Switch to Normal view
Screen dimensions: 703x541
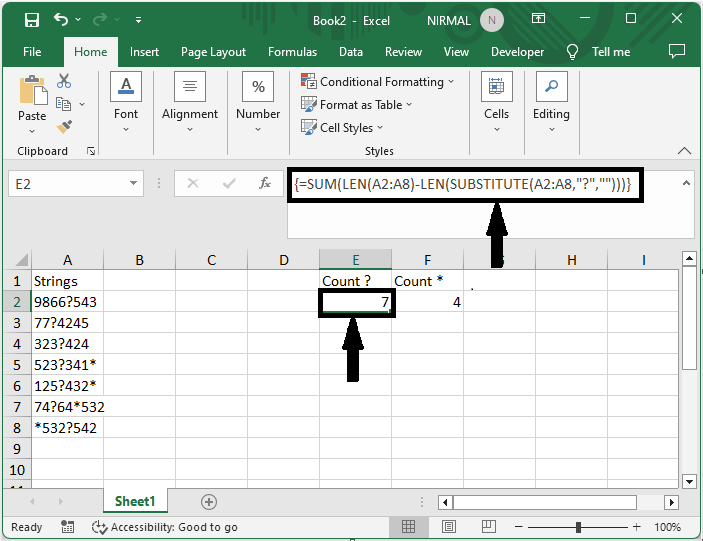(x=408, y=527)
